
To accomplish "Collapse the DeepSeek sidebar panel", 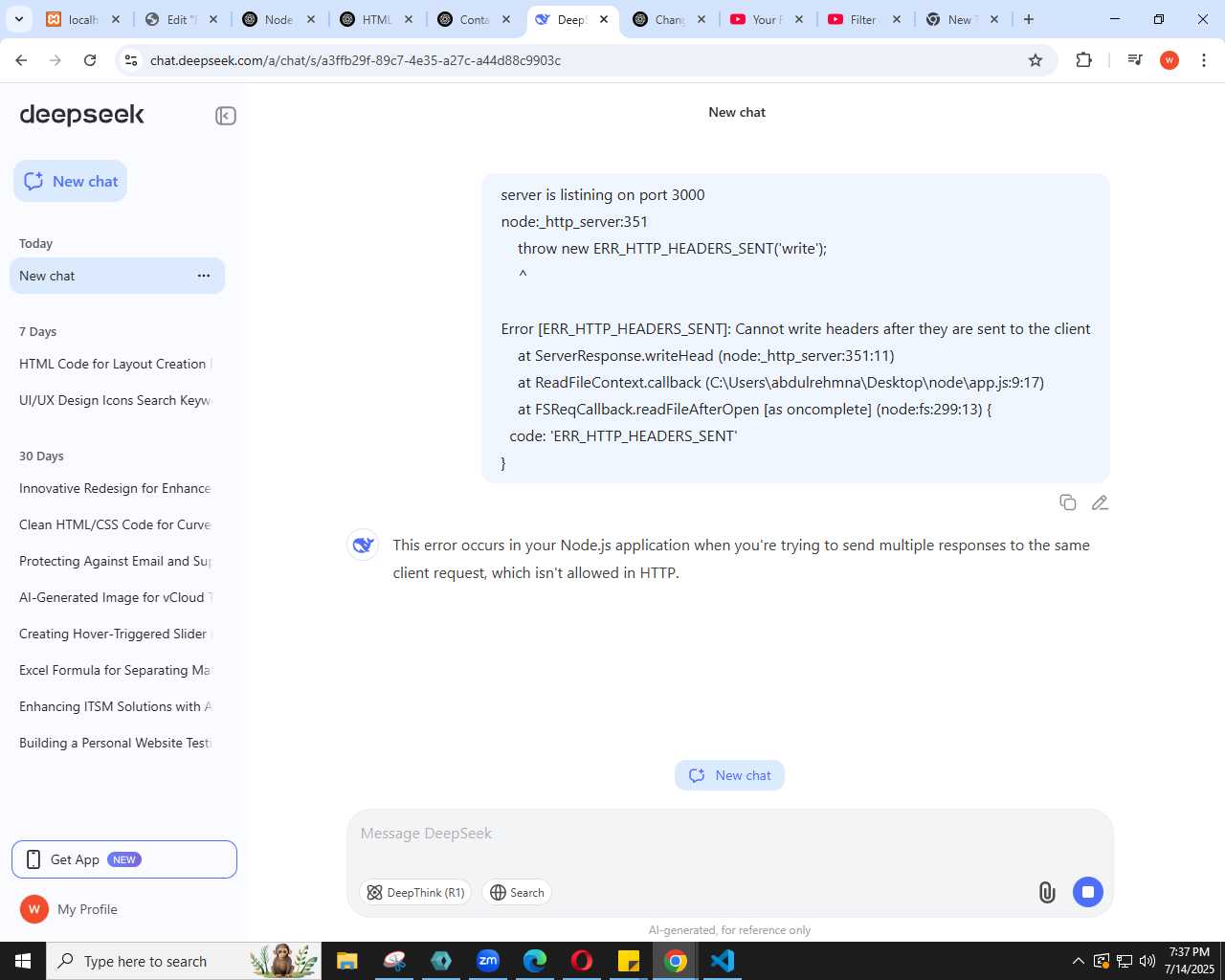I will tap(226, 116).
